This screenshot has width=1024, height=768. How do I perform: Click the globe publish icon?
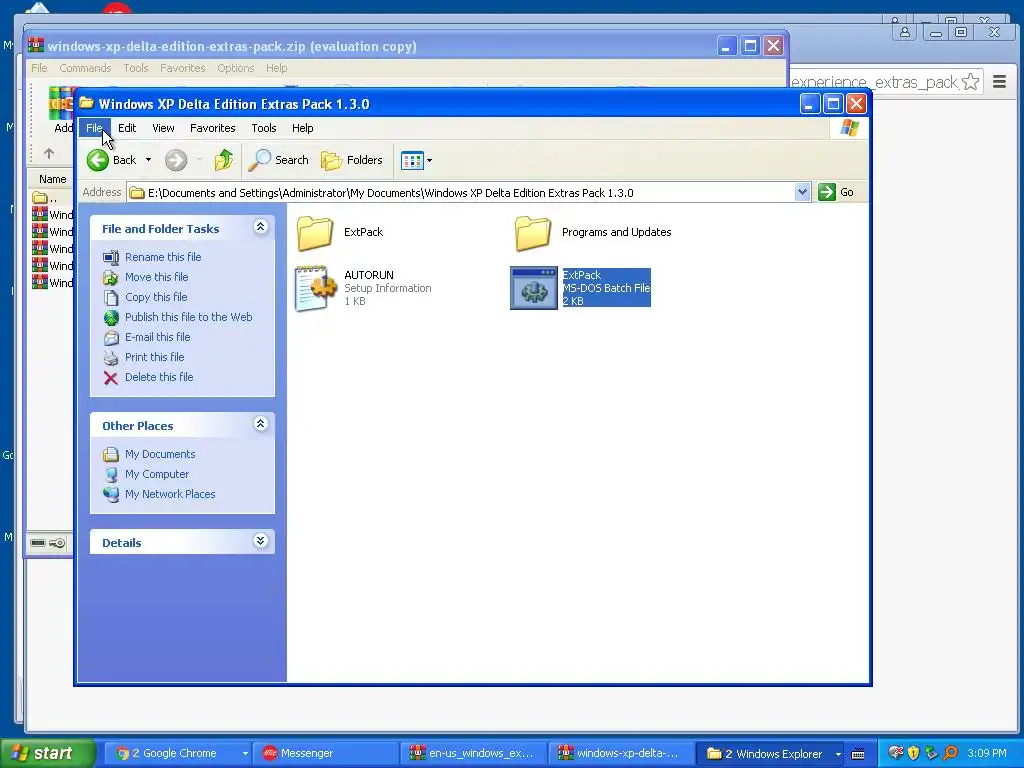click(111, 318)
